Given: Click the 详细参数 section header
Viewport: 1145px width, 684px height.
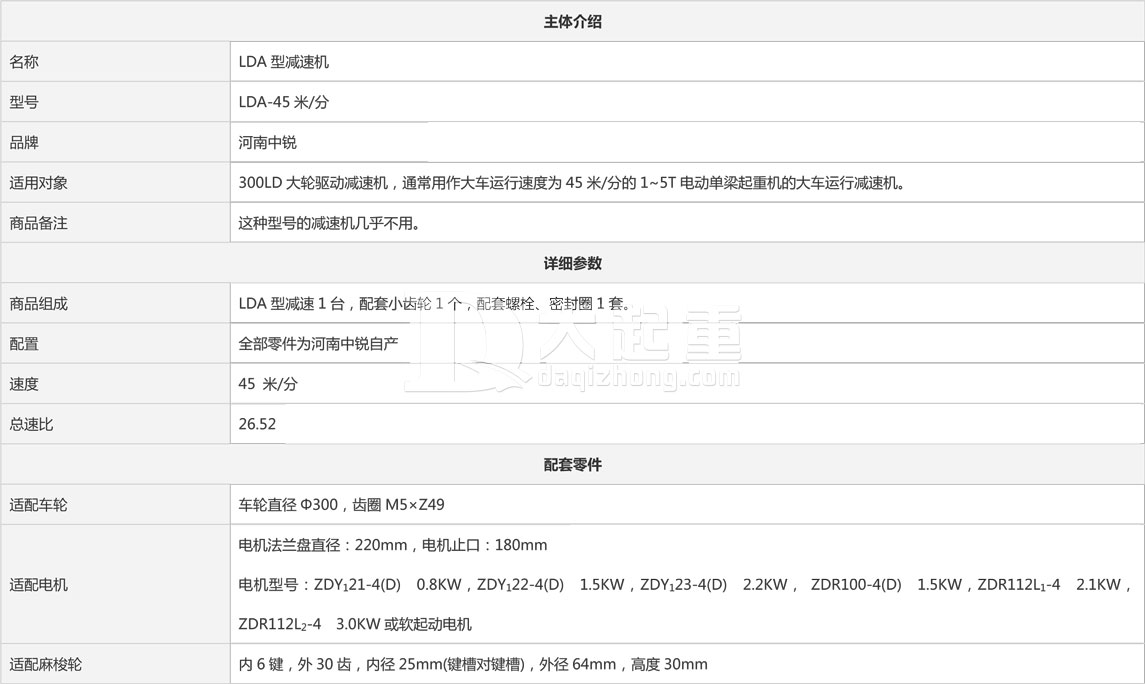Looking at the screenshot, I should click(x=572, y=264).
